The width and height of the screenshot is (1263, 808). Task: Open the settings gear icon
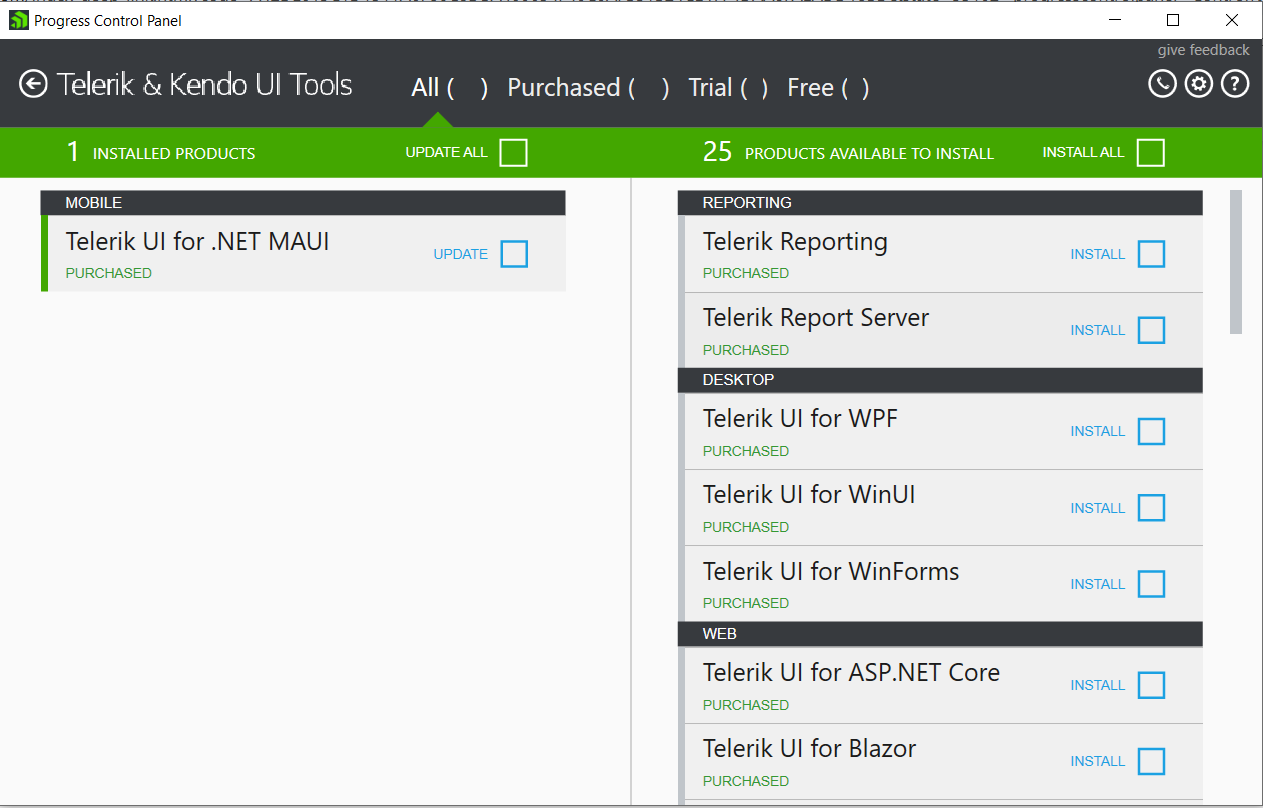1198,83
